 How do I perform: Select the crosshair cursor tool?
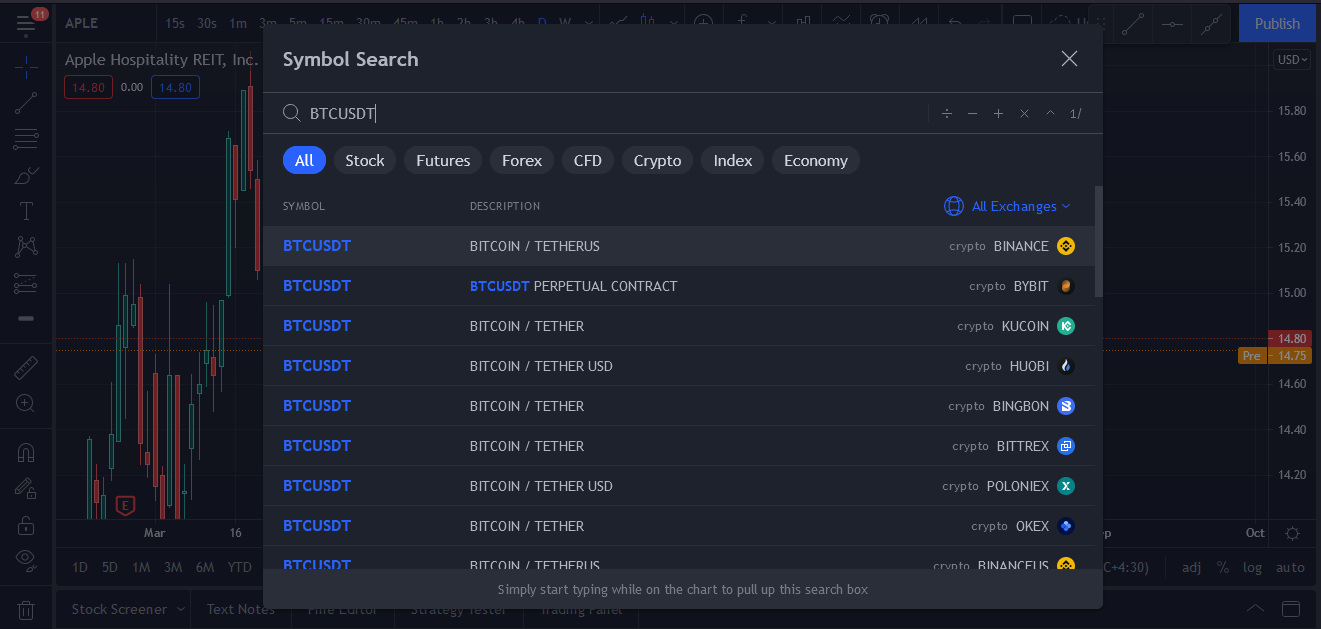point(26,67)
